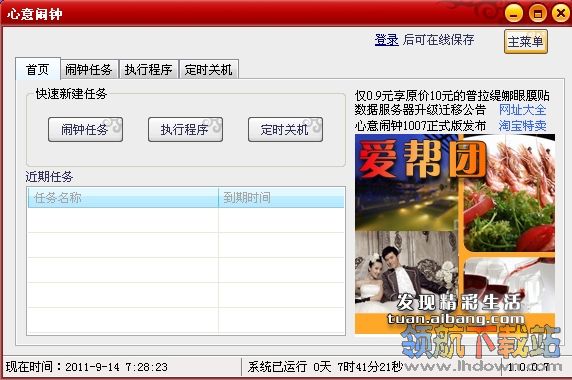The image size is (572, 380).
Task: Click the 闹钟任务 quick-create button
Action: tap(85, 129)
